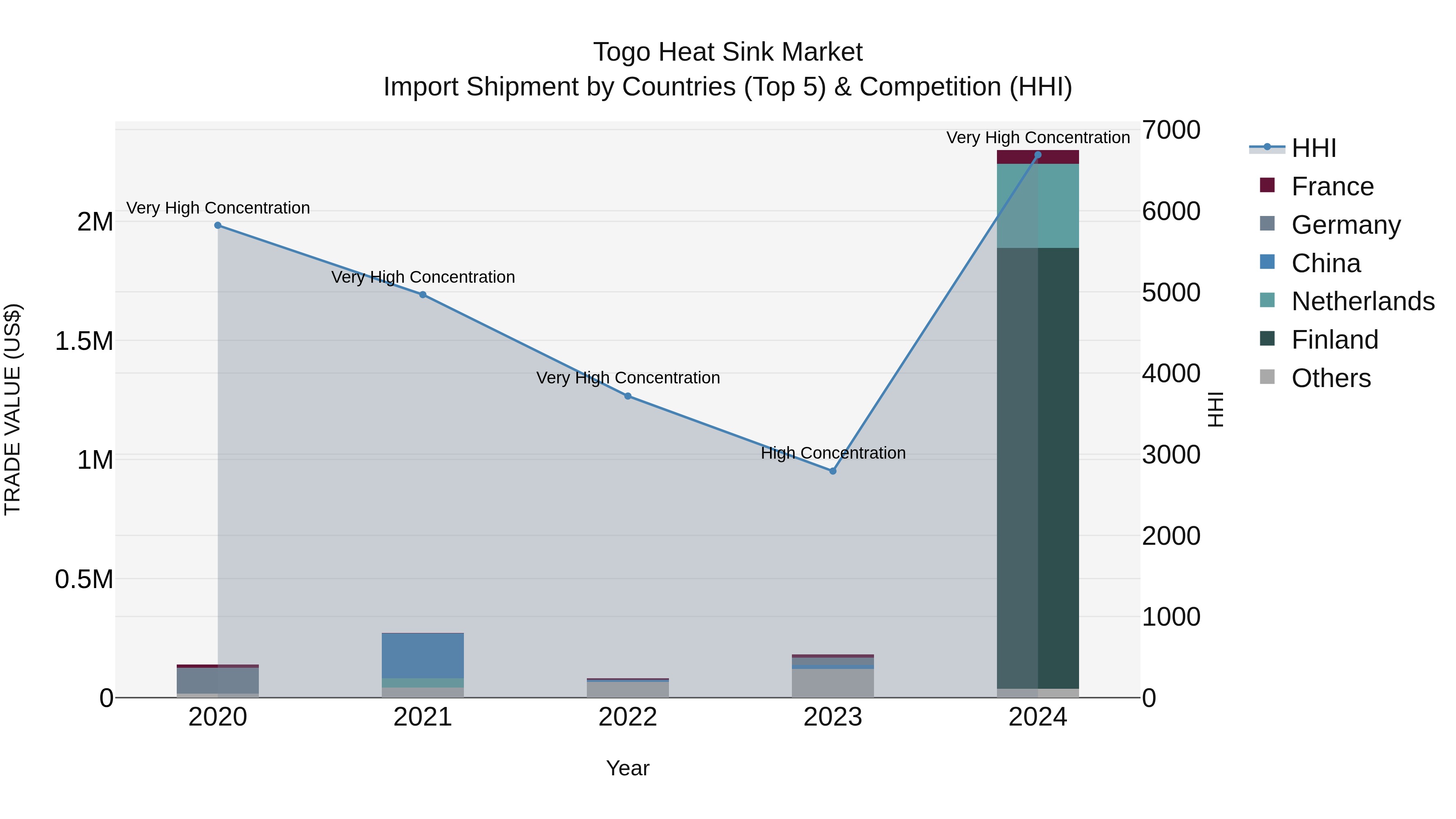Toggle the Finland legend entry
The width and height of the screenshot is (1456, 819).
coord(1319,340)
